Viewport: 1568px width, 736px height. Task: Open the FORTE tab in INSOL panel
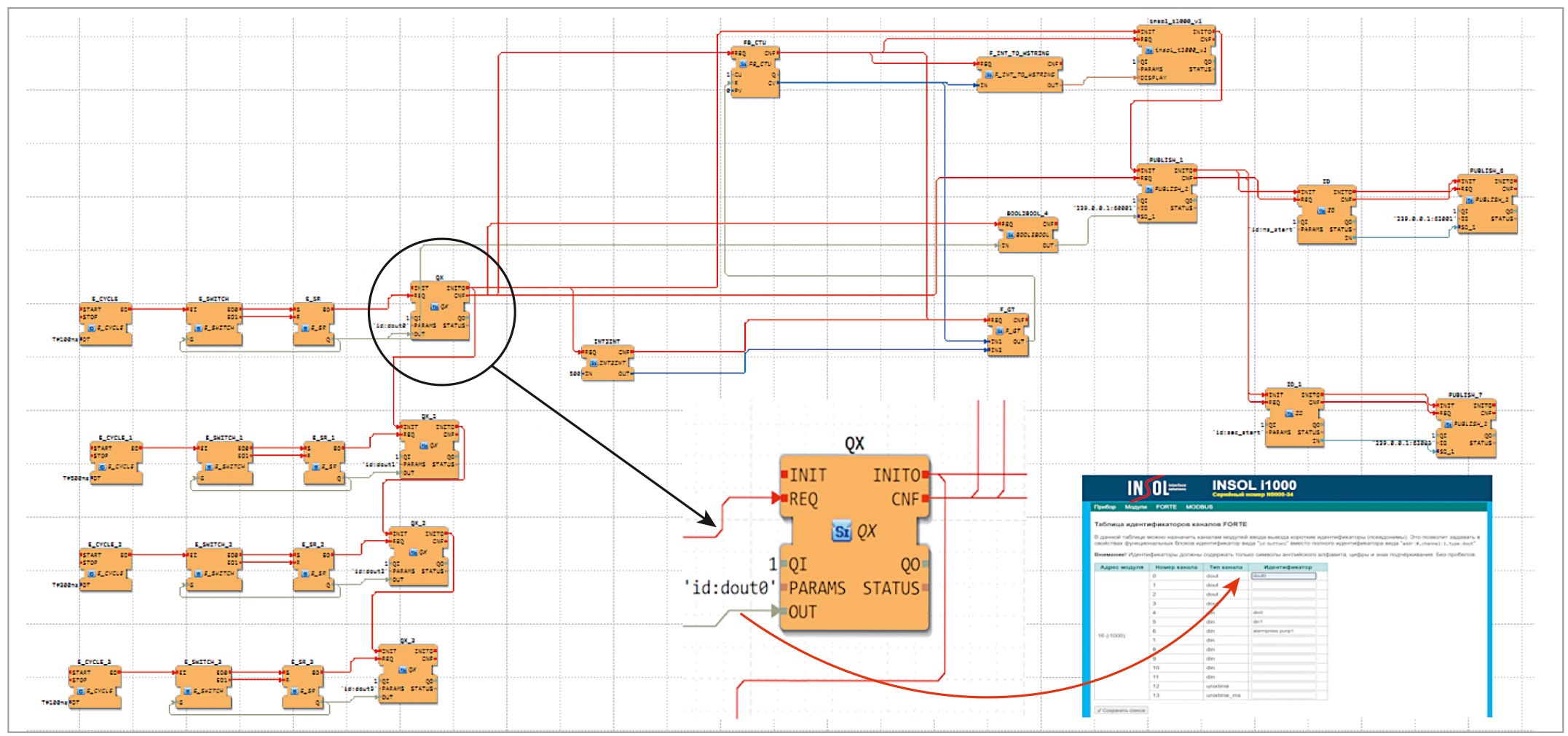point(1166,507)
